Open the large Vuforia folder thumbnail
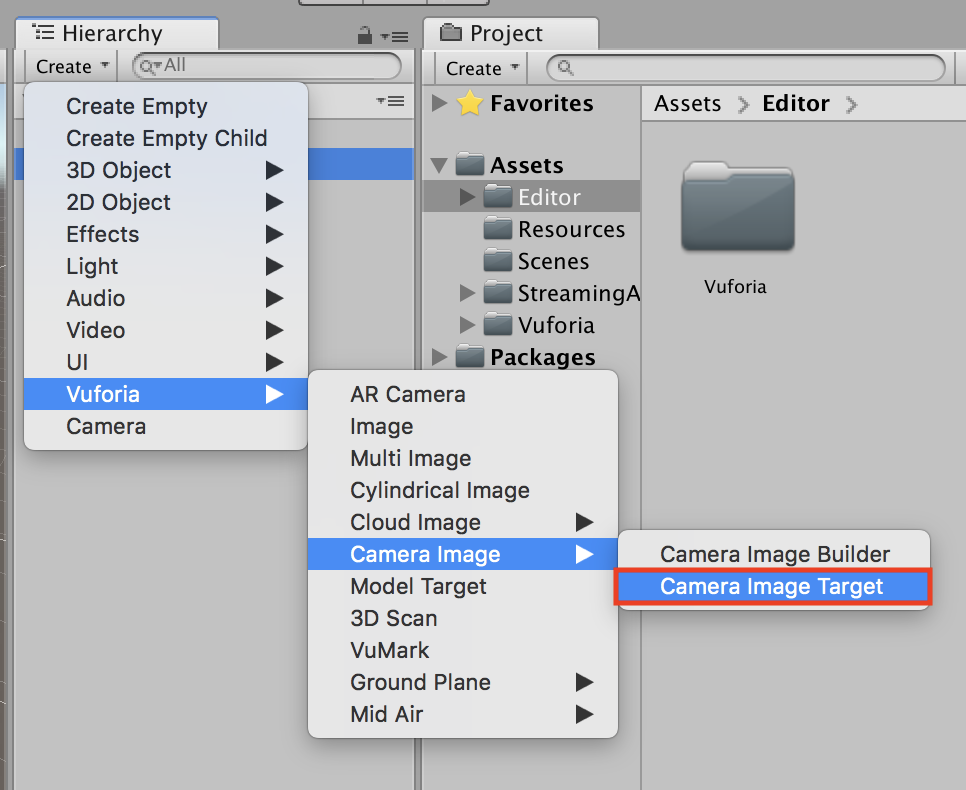Screen dimensions: 966x790 [737, 210]
